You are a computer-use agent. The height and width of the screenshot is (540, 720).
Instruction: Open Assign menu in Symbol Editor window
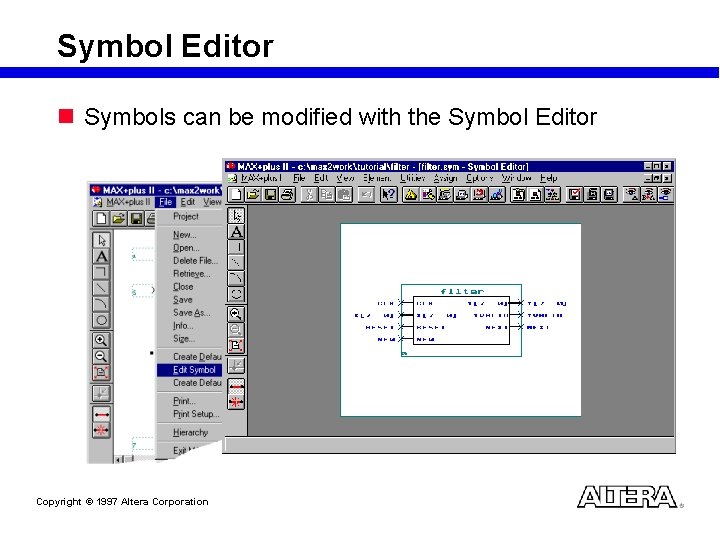[x=445, y=178]
